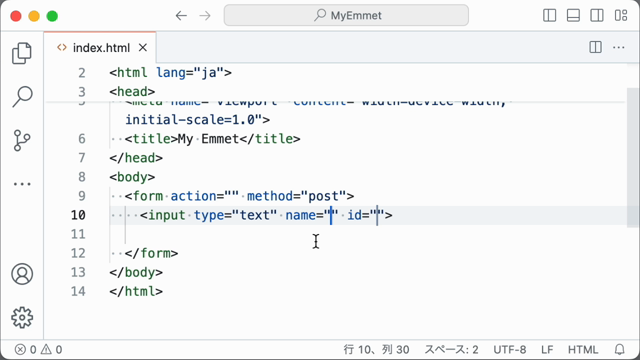The image size is (640, 360).
Task: Toggle the bottom panel layout button
Action: [573, 16]
